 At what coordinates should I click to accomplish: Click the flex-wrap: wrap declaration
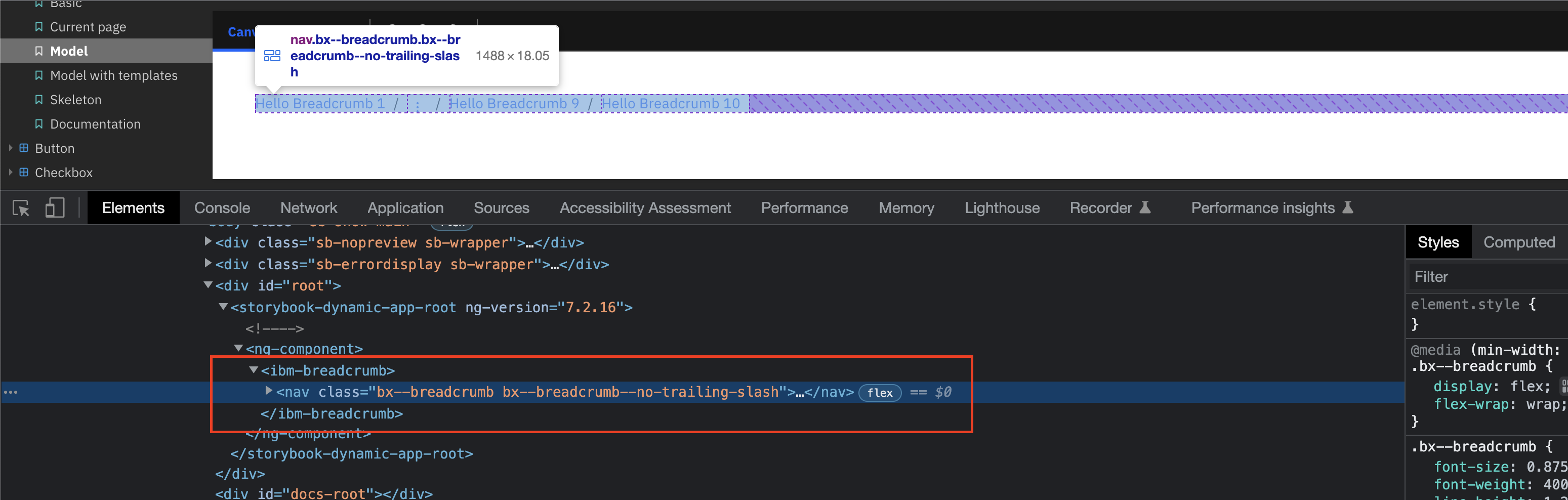coord(1500,404)
